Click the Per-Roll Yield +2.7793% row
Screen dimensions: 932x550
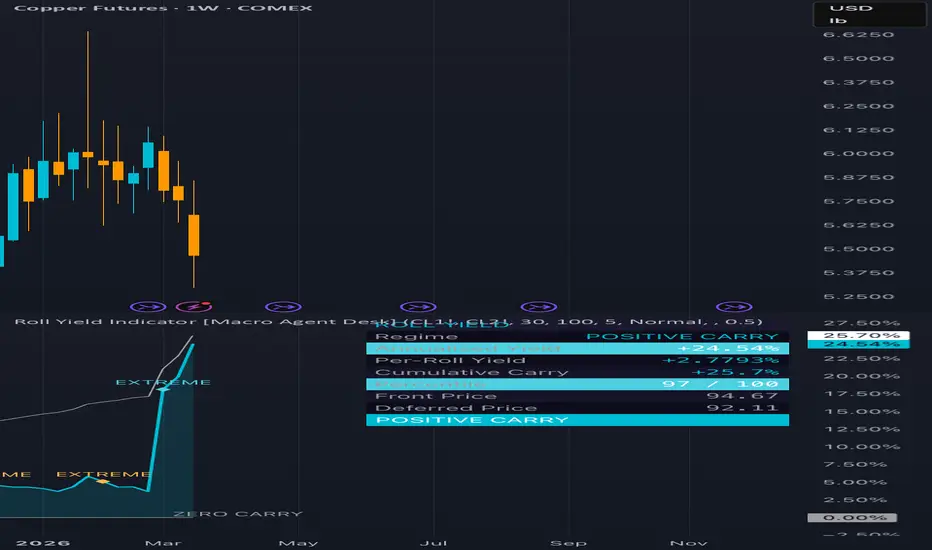[x=578, y=360]
